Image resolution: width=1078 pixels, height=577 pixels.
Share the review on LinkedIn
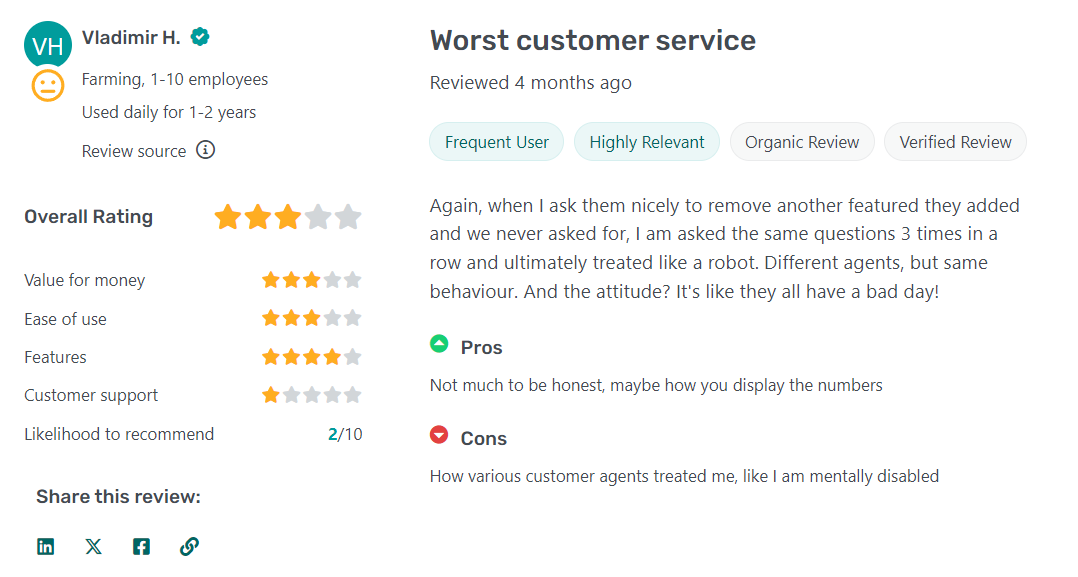[x=45, y=547]
